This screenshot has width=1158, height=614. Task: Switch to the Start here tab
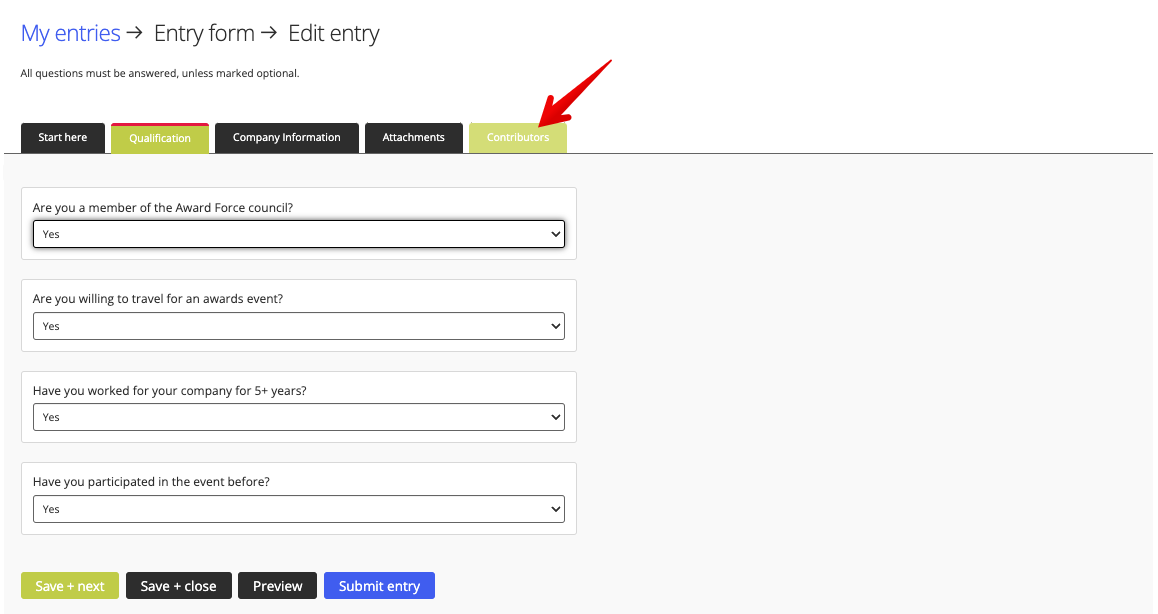[x=62, y=137]
